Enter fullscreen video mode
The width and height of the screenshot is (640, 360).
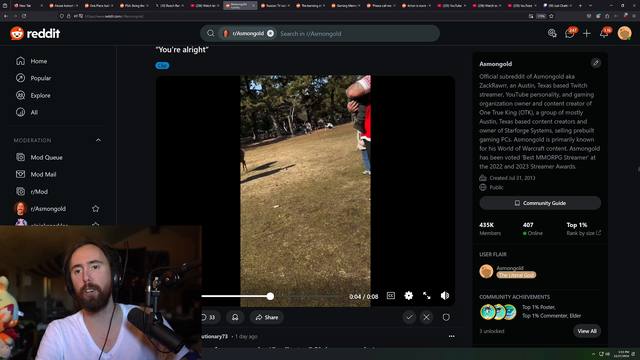click(427, 296)
